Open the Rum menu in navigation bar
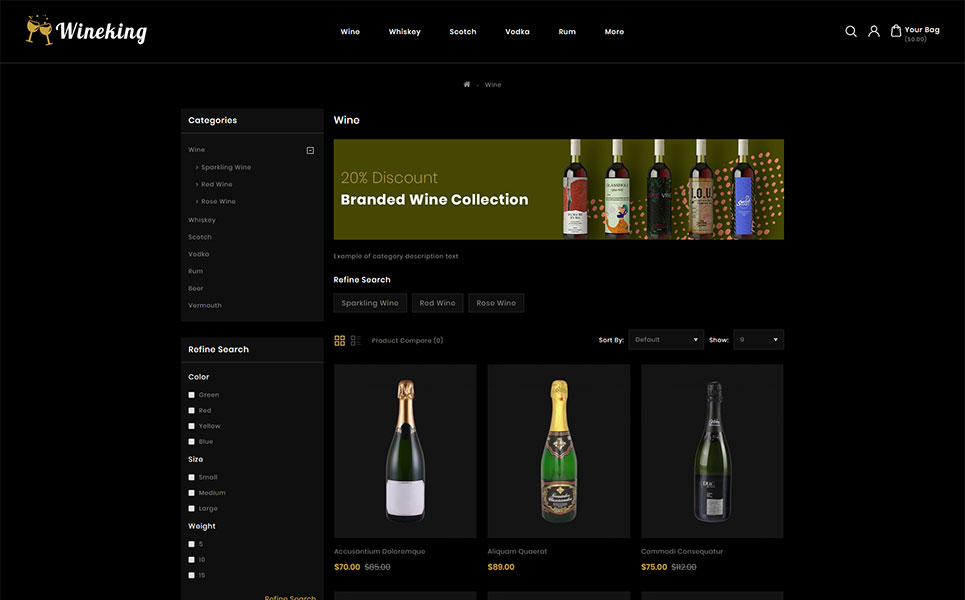Image resolution: width=965 pixels, height=600 pixels. [x=567, y=31]
